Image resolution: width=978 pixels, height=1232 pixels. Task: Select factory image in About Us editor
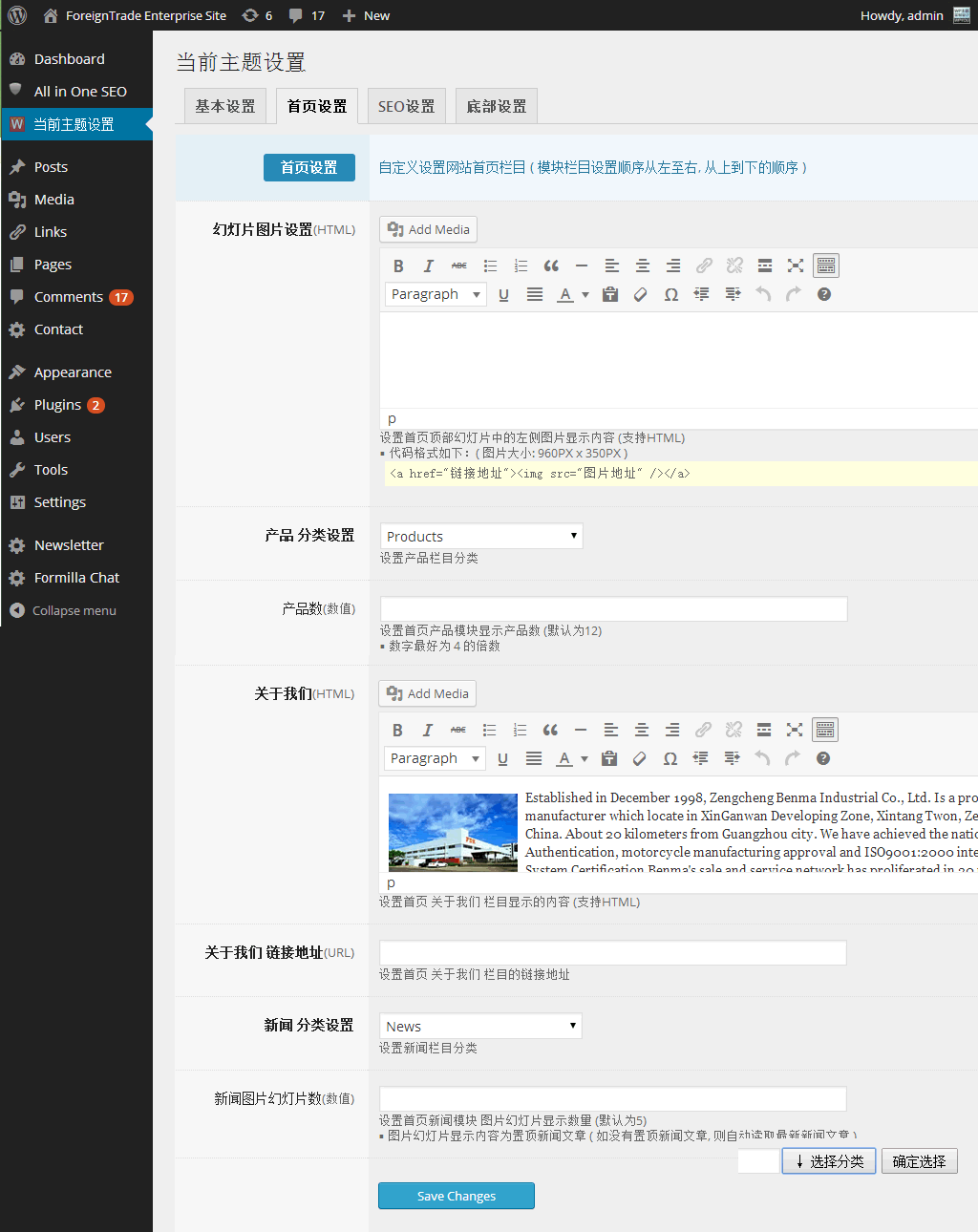[453, 832]
